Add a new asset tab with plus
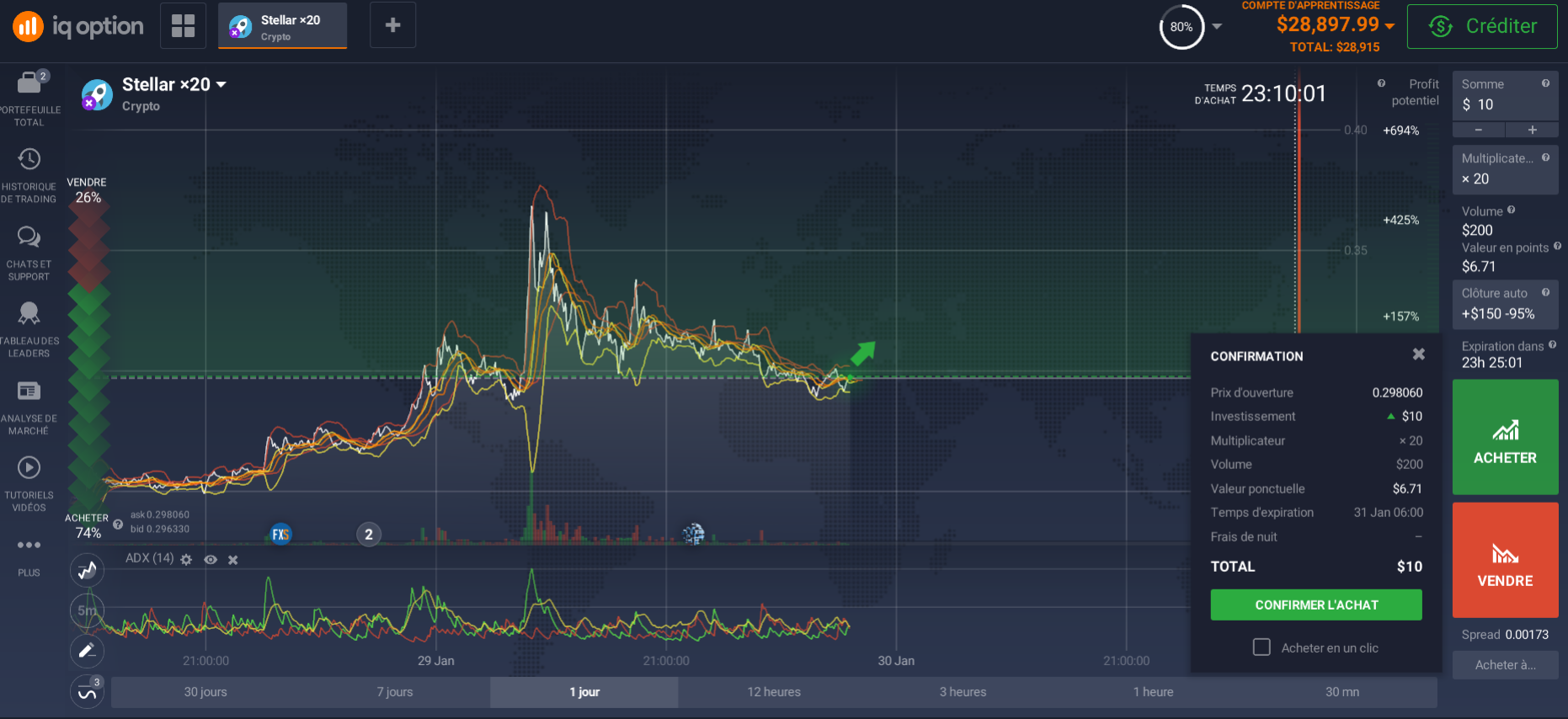Viewport: 1568px width, 719px height. tap(392, 25)
